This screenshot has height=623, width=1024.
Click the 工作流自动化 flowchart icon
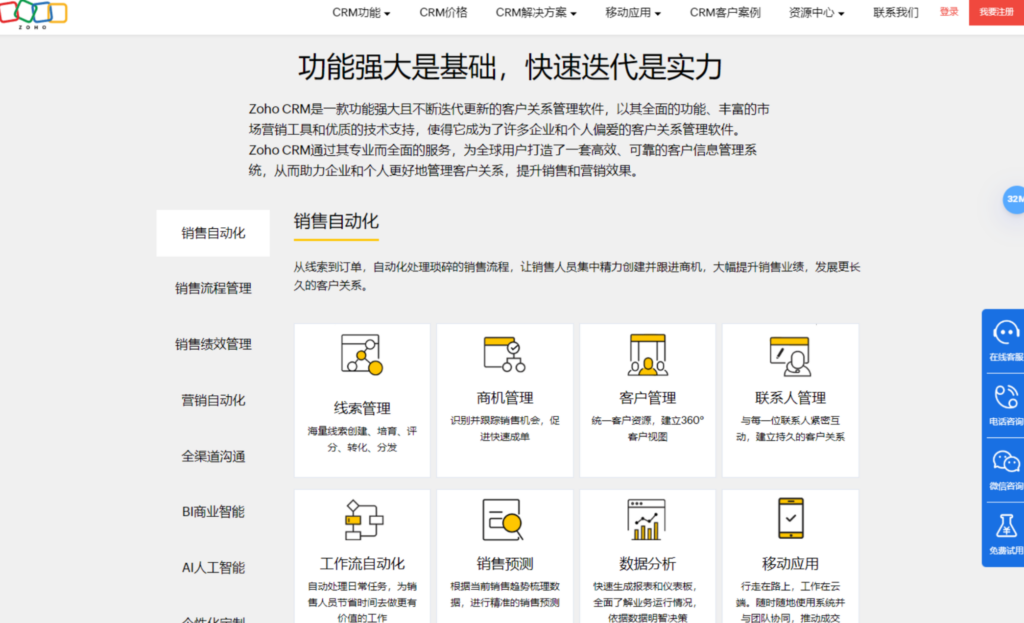[x=361, y=518]
